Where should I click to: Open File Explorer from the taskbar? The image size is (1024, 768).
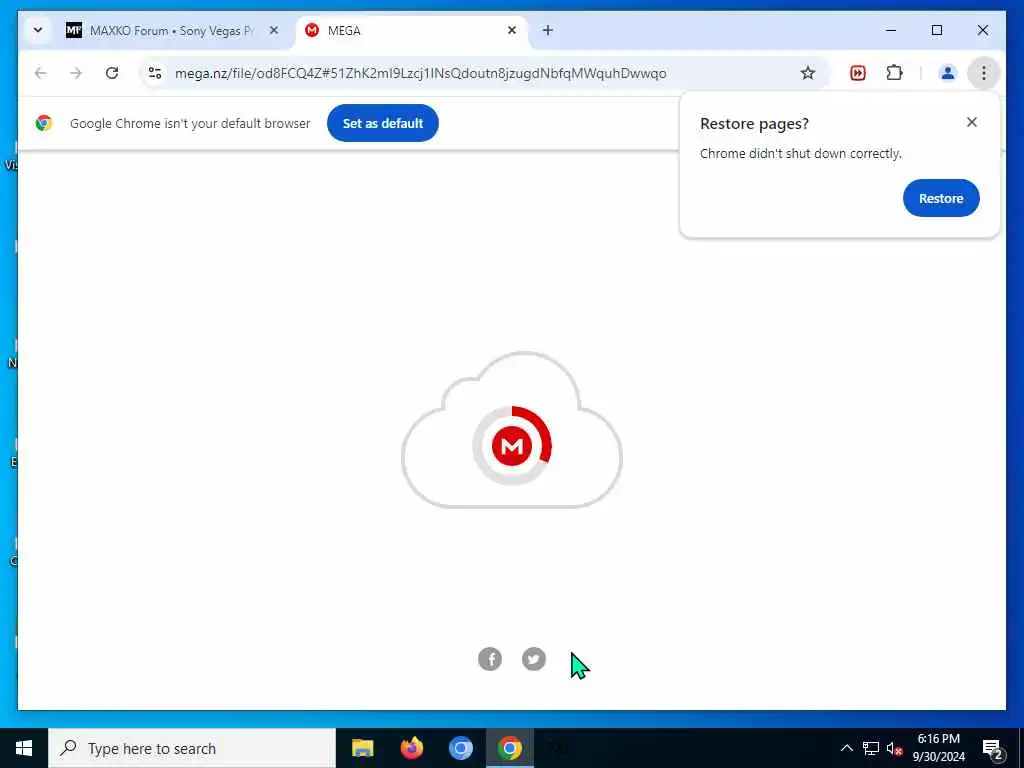click(x=362, y=748)
